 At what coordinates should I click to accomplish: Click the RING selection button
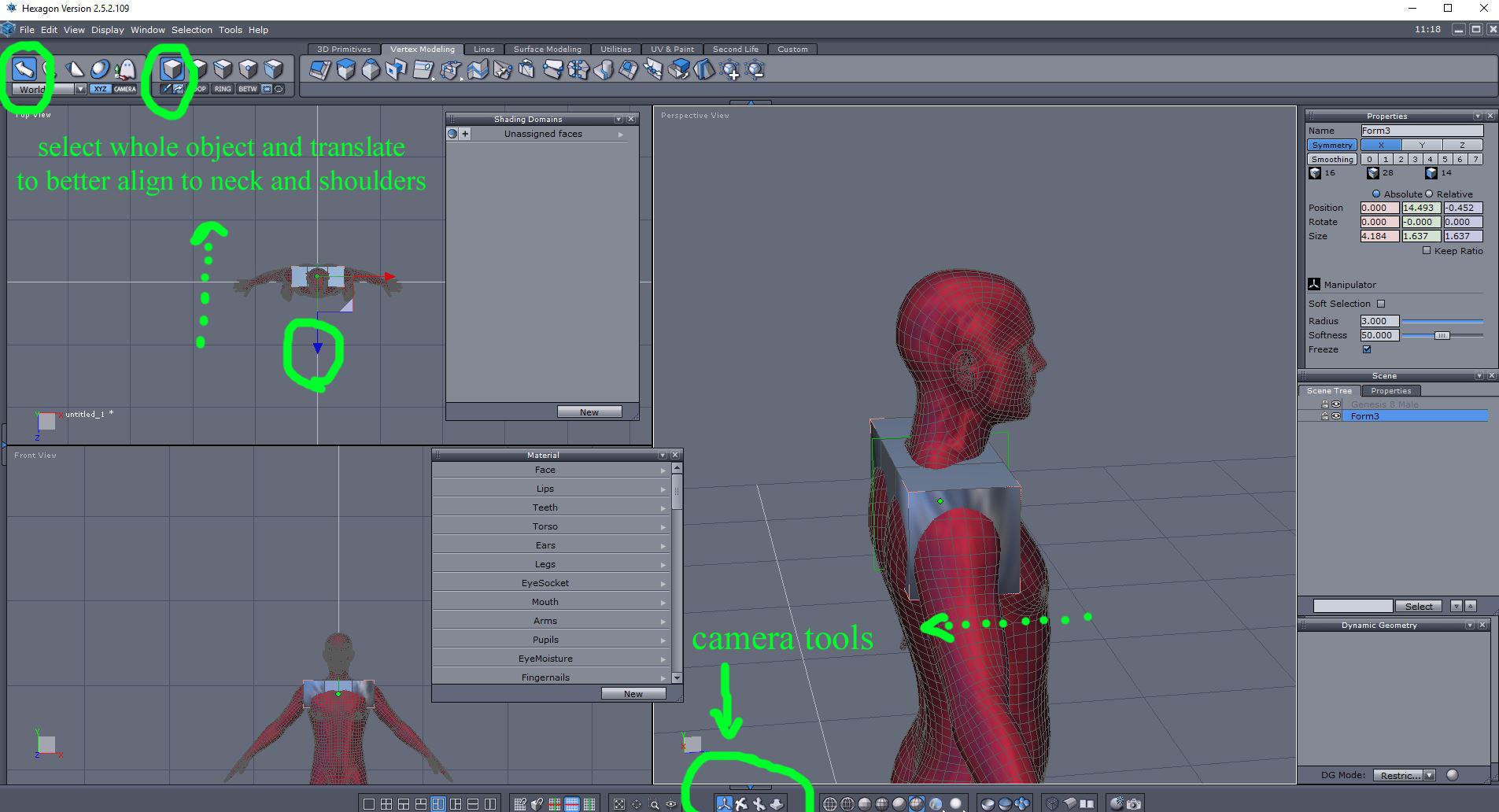tap(223, 89)
